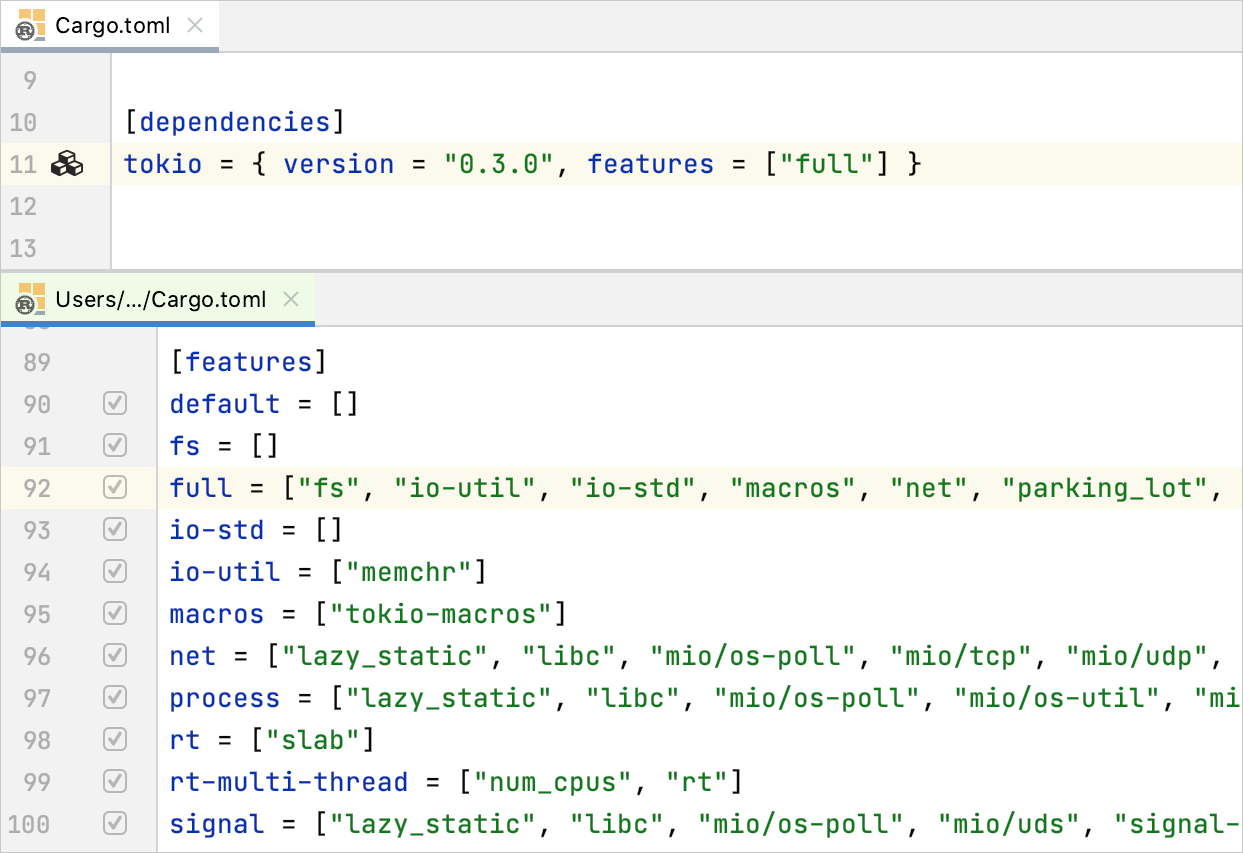Toggle the default feature checkbox on line 90
The height and width of the screenshot is (853, 1243).
[115, 404]
